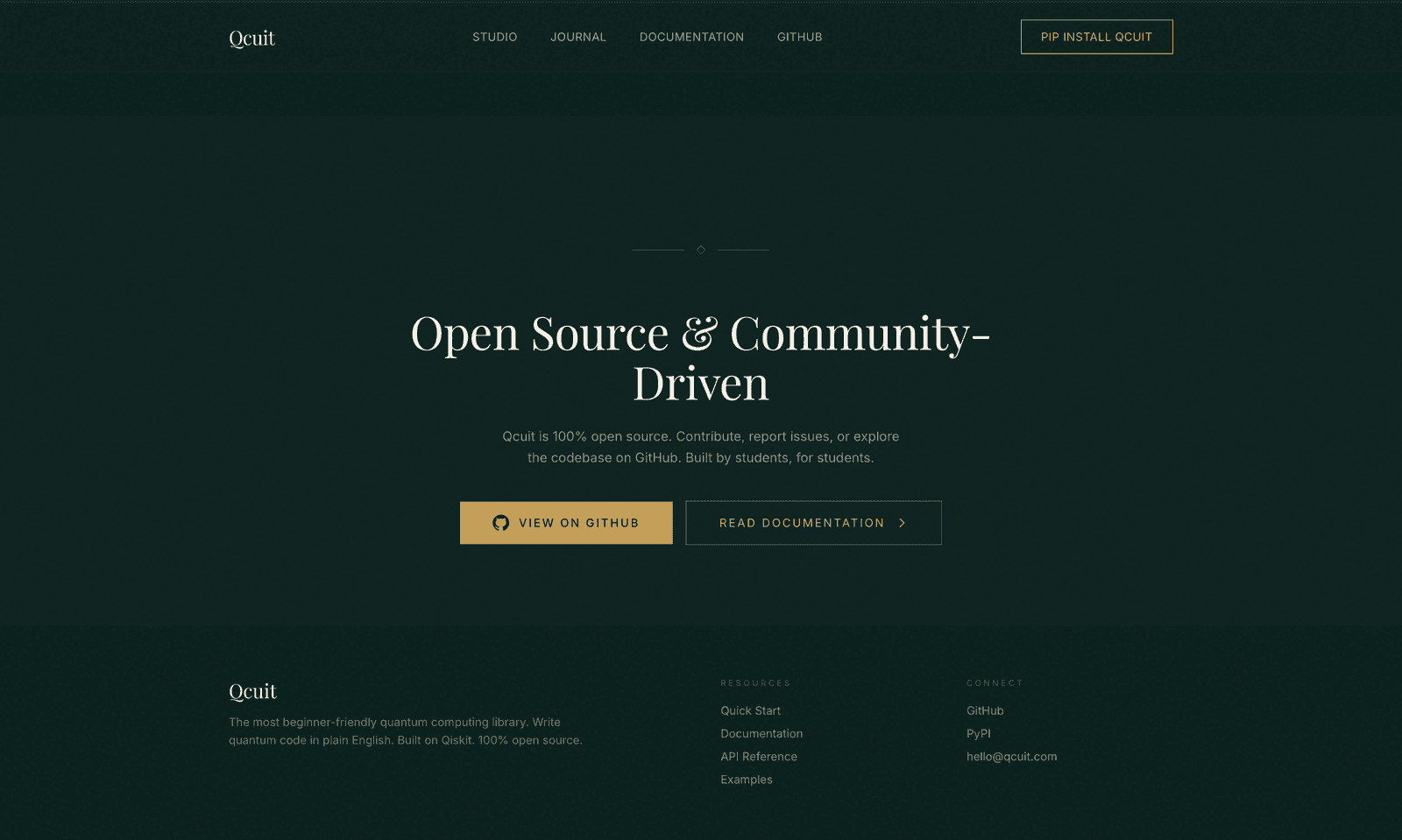The height and width of the screenshot is (840, 1402).
Task: Click the "RESOURCES" footer column heading
Action: pos(755,683)
